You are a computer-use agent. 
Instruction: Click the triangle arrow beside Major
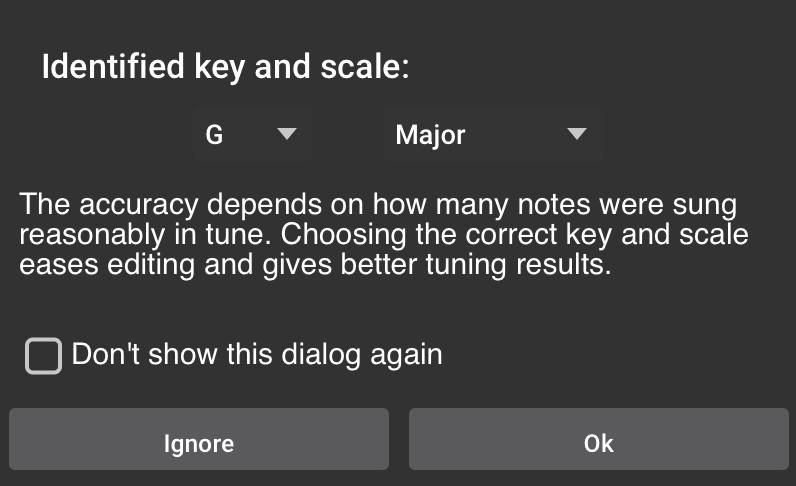coord(576,134)
